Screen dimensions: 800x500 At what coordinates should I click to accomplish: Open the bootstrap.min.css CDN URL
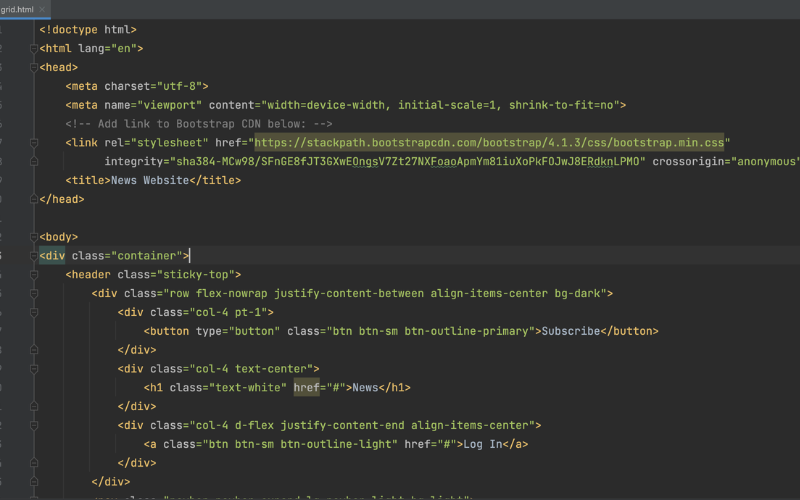pos(489,143)
